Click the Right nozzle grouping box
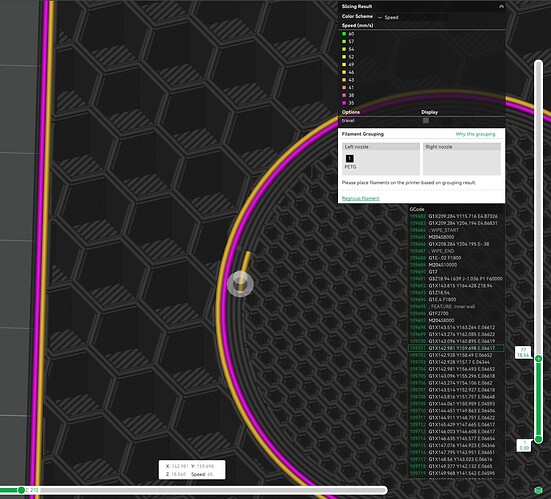Screen dimensions: 551x499 point(462,158)
